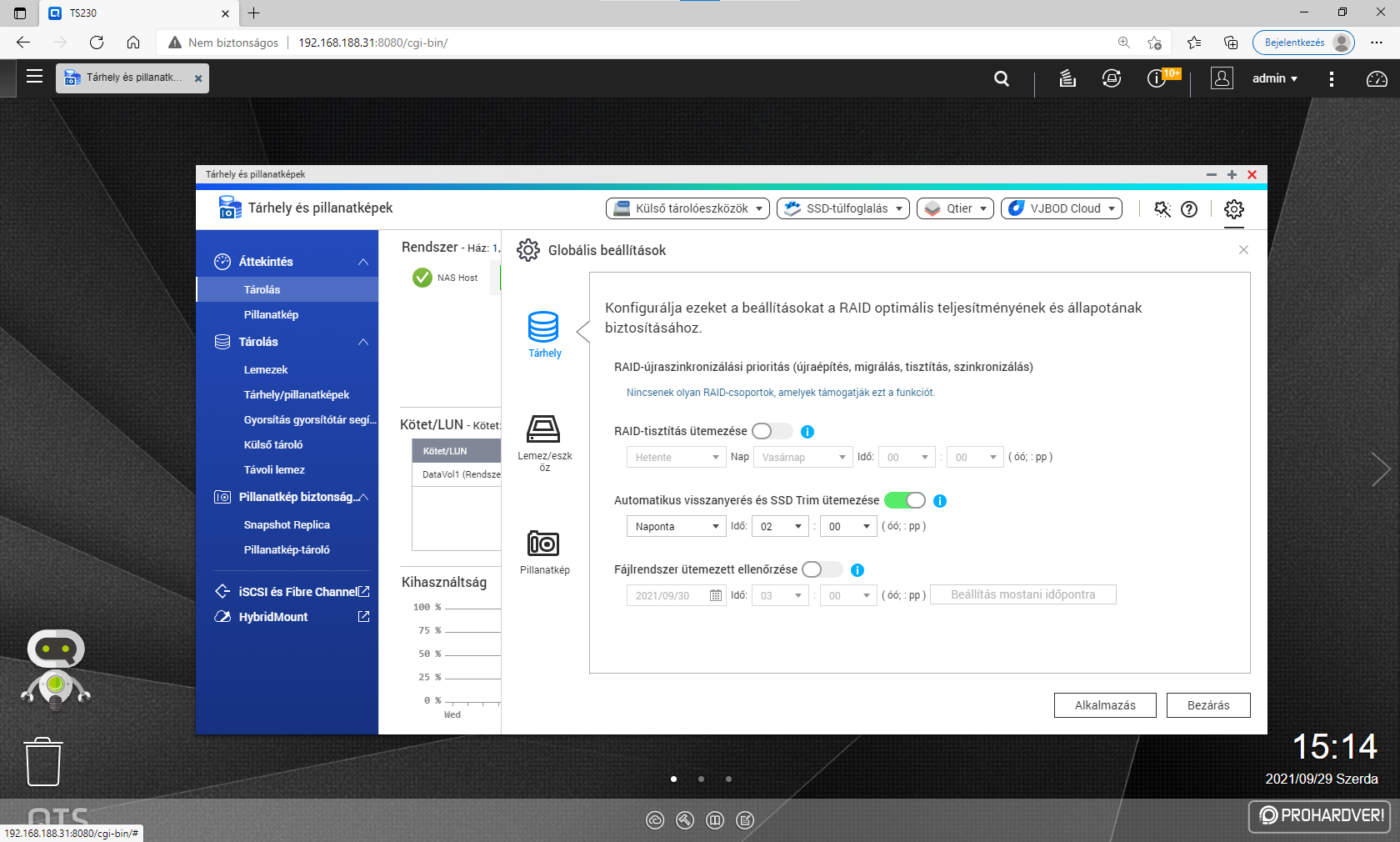Open the VJBOD Cloud dropdown
This screenshot has width=1400, height=842.
tap(1062, 208)
